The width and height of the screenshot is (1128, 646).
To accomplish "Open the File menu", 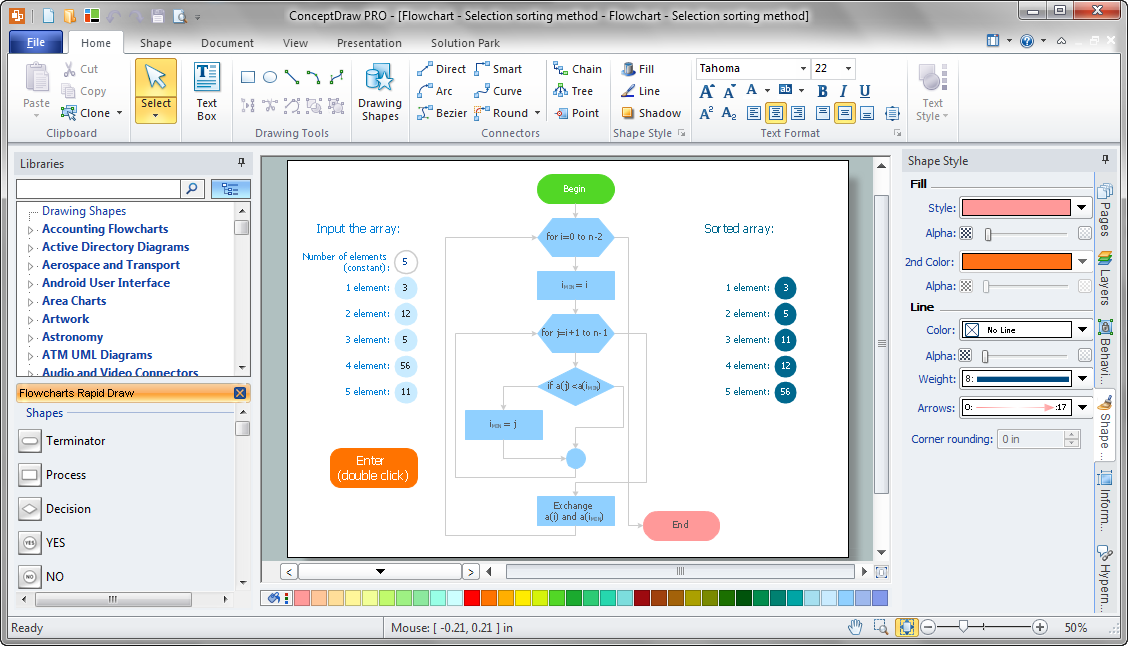I will pyautogui.click(x=36, y=42).
